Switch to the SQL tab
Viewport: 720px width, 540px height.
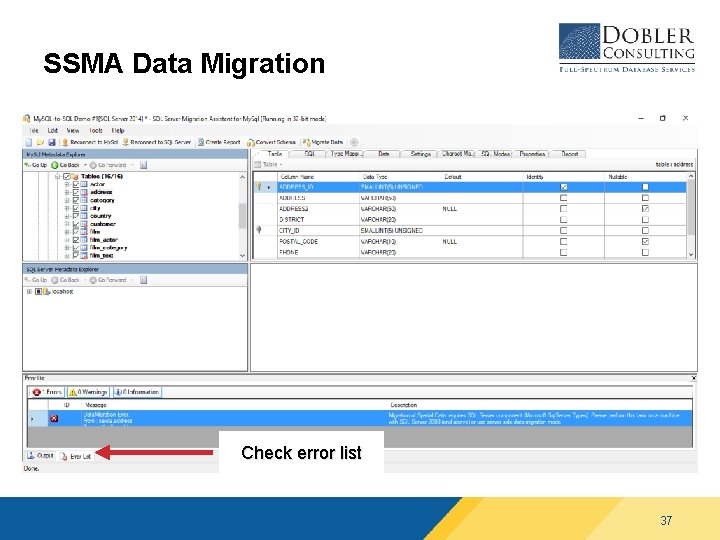point(309,154)
